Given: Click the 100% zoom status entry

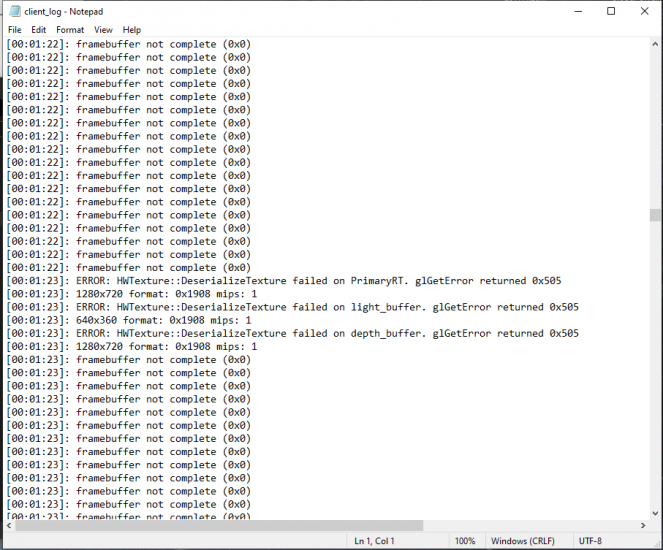Looking at the screenshot, I should click(465, 541).
